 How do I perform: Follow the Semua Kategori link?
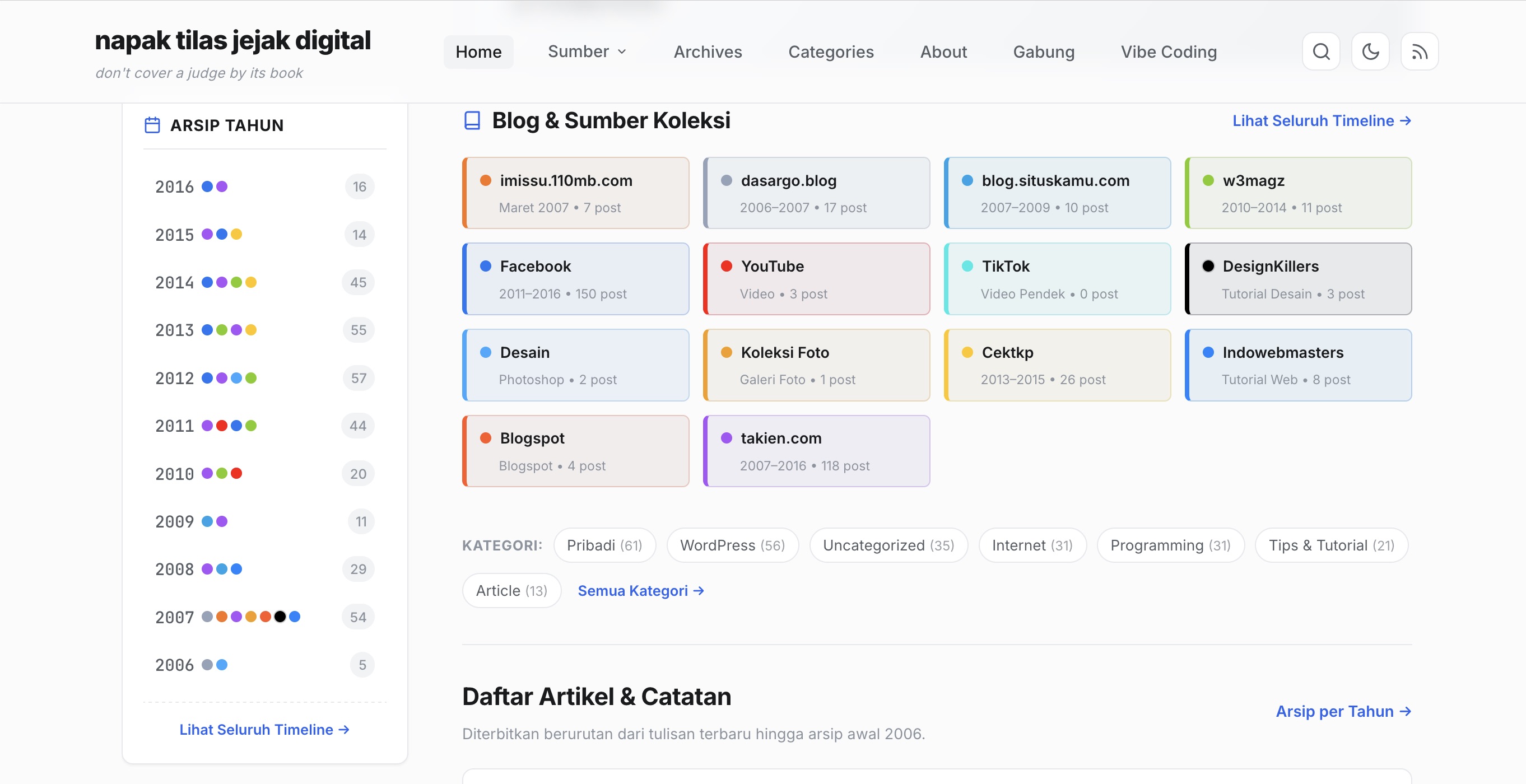point(641,590)
